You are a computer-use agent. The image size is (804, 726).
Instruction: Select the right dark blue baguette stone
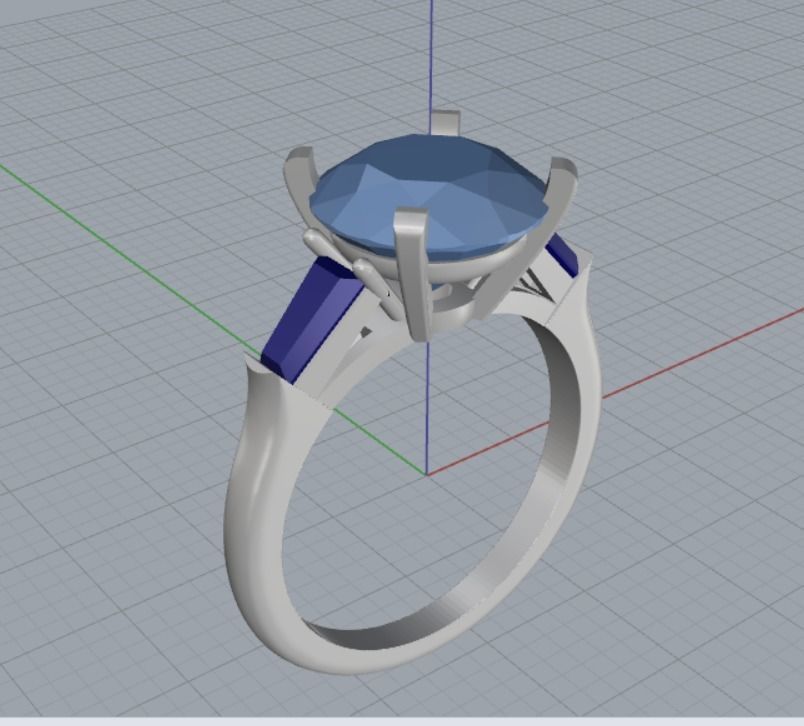click(x=562, y=255)
